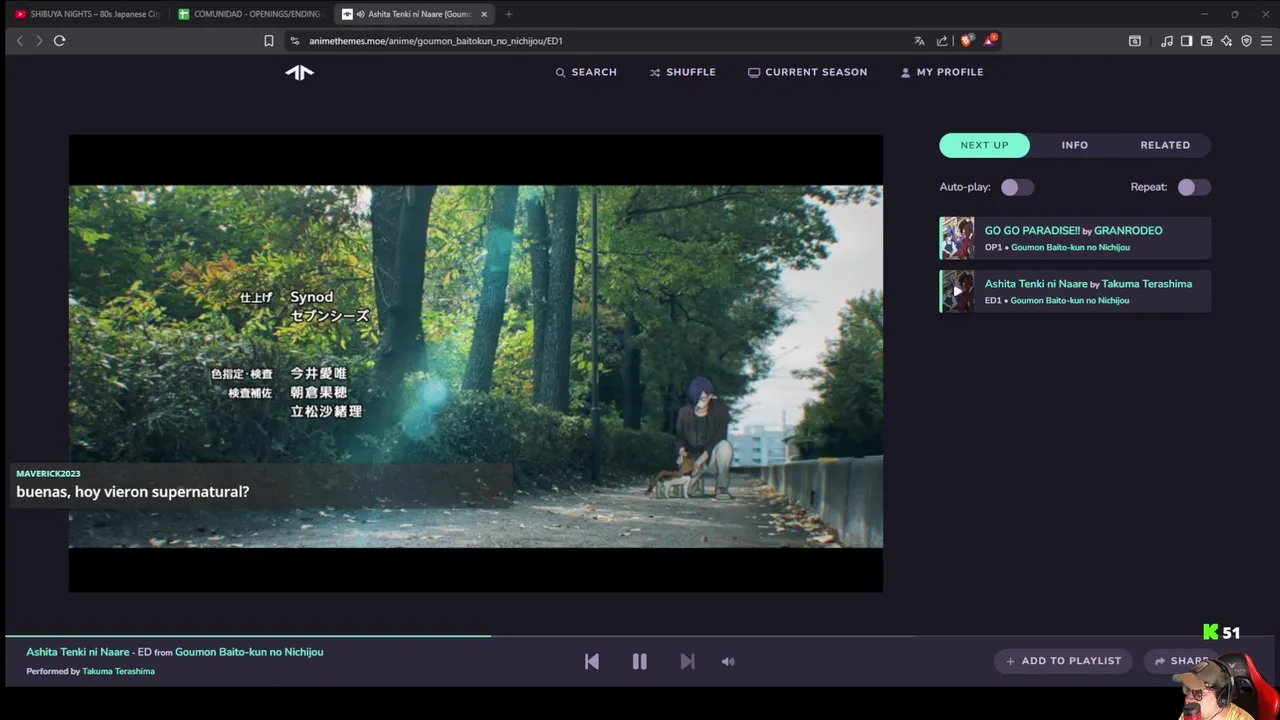Click the Ashita Tenki ni Naare ED1 thumbnail
The image size is (1280, 720).
[x=957, y=291]
